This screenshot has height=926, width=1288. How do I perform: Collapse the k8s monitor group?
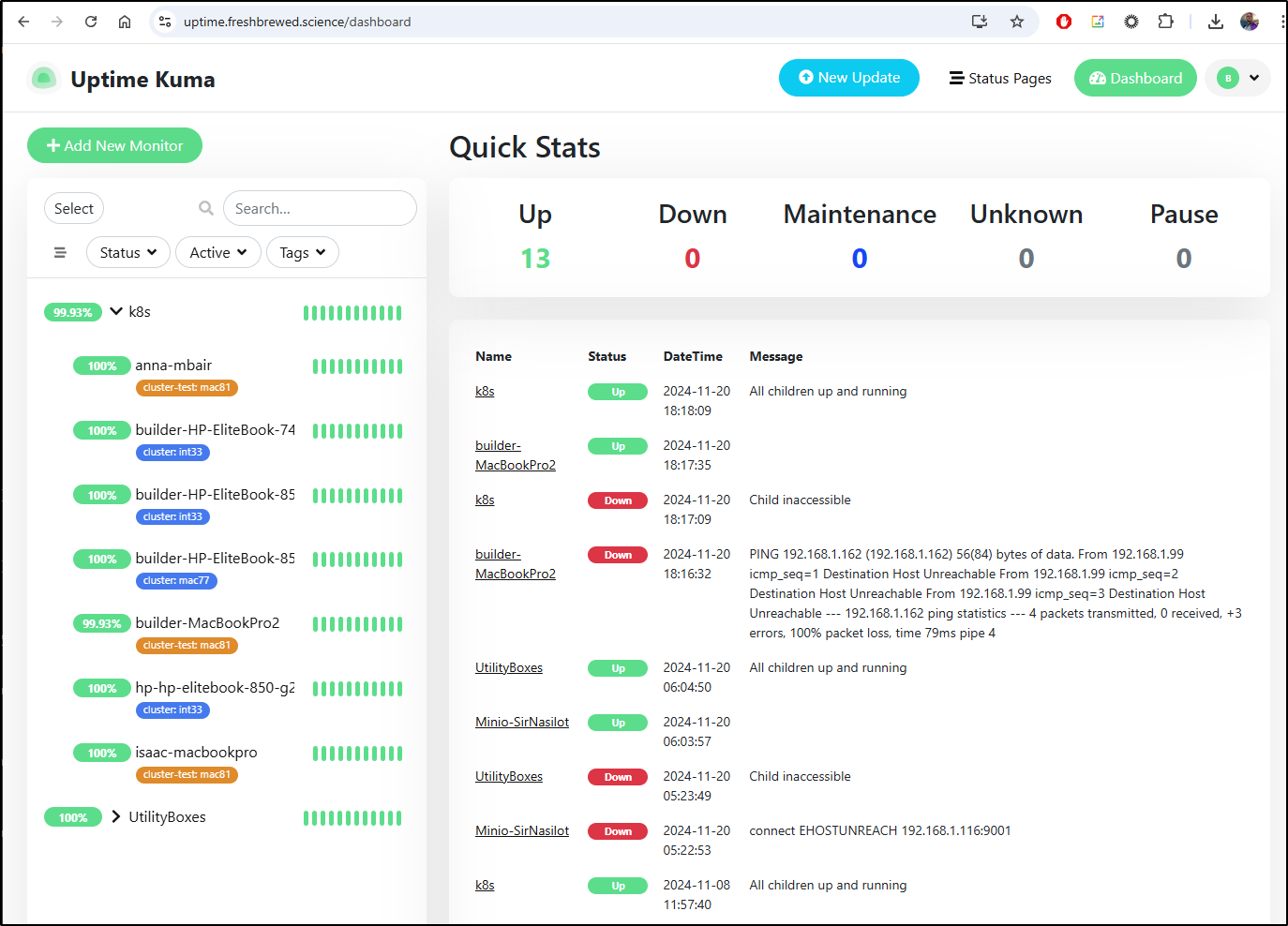(116, 311)
